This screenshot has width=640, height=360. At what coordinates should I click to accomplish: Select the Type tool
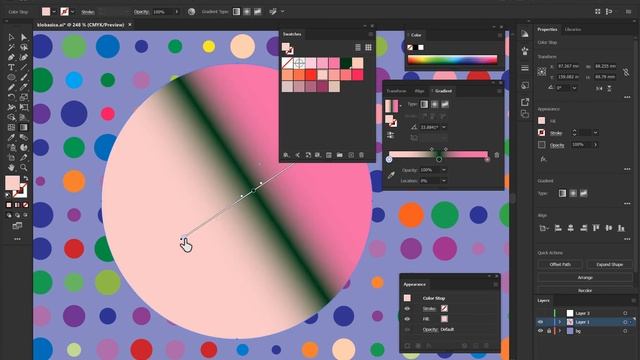point(11,67)
